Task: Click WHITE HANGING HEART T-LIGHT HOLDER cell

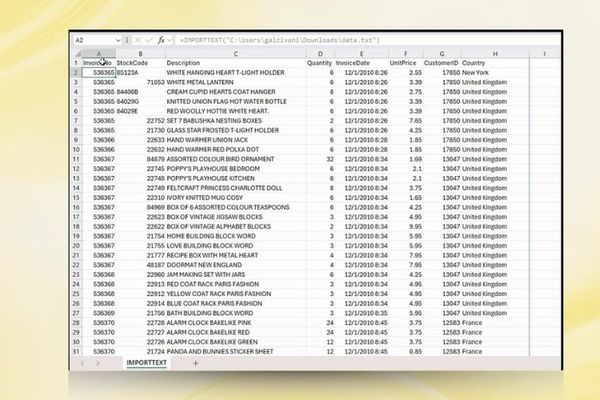Action: [x=236, y=72]
